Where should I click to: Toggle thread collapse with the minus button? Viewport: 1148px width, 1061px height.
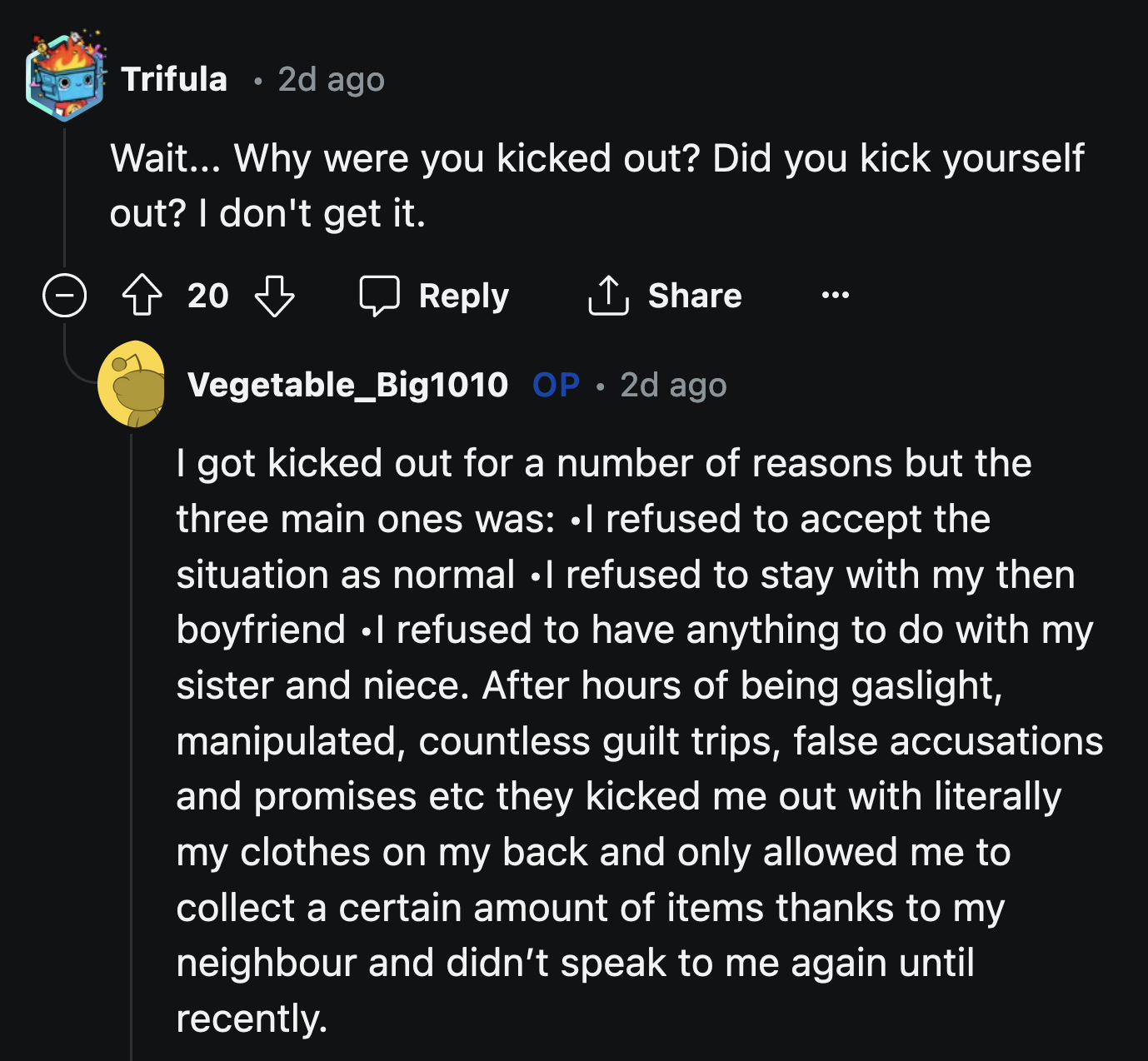[x=63, y=297]
